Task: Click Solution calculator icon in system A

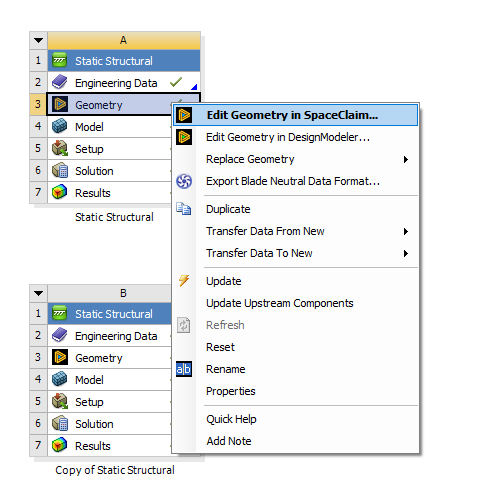Action: (60, 170)
